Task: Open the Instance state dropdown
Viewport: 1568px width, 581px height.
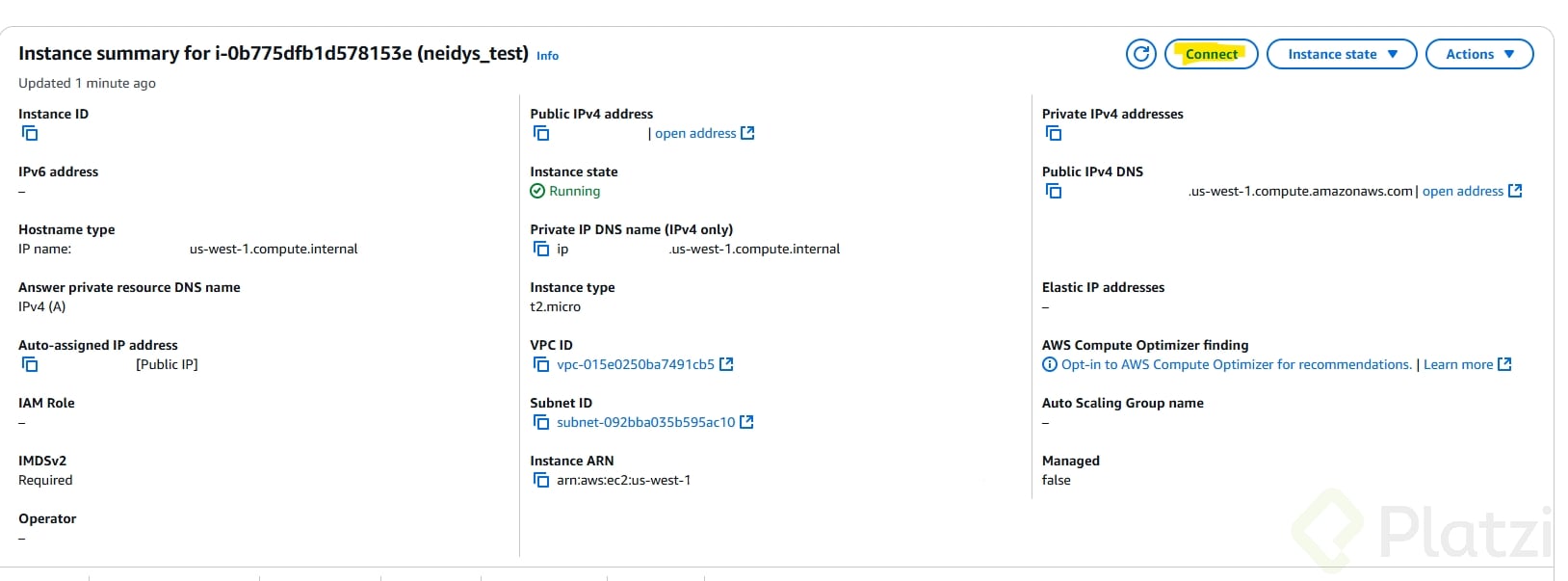Action: click(1341, 54)
